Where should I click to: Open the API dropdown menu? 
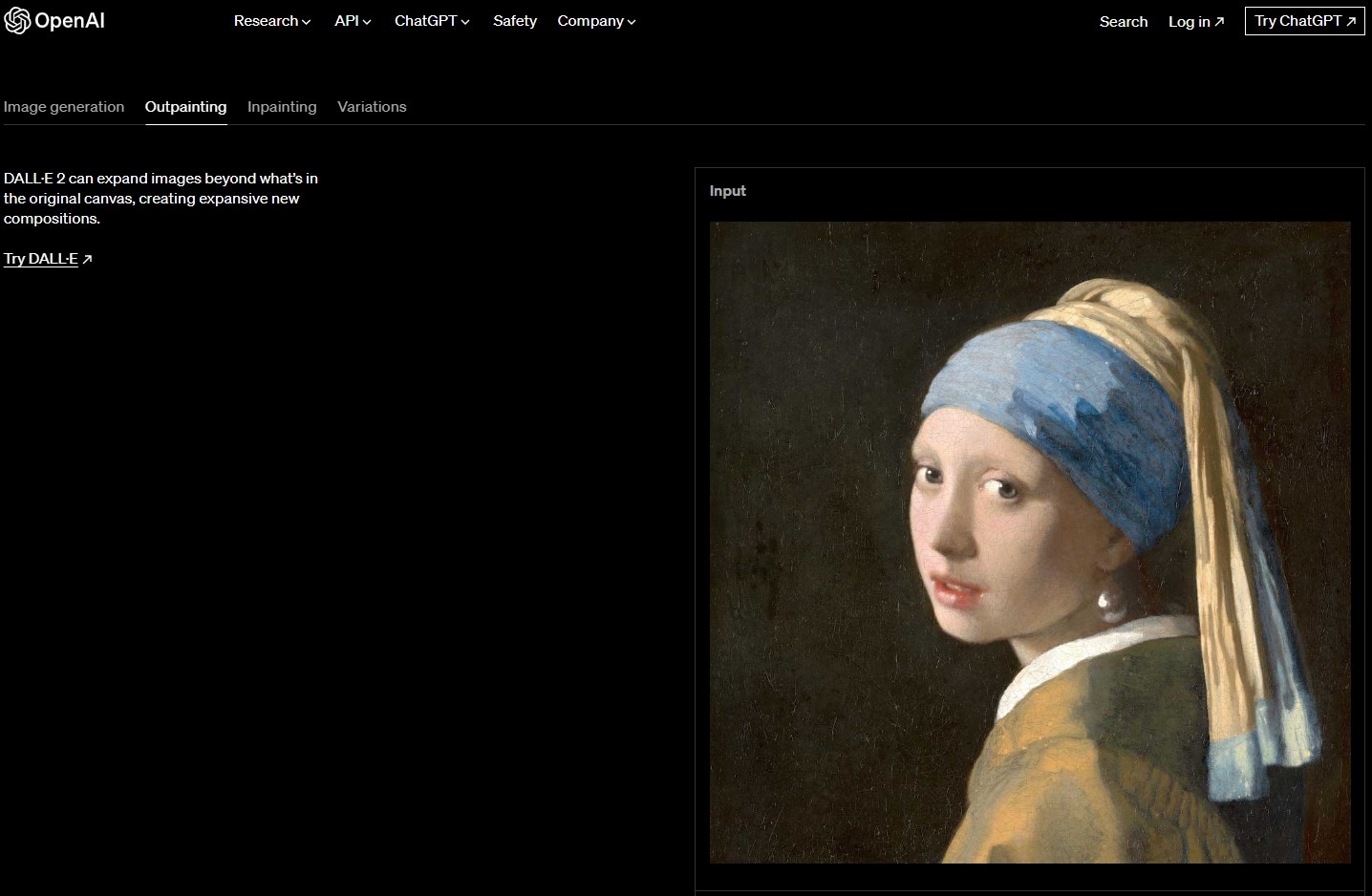click(353, 21)
